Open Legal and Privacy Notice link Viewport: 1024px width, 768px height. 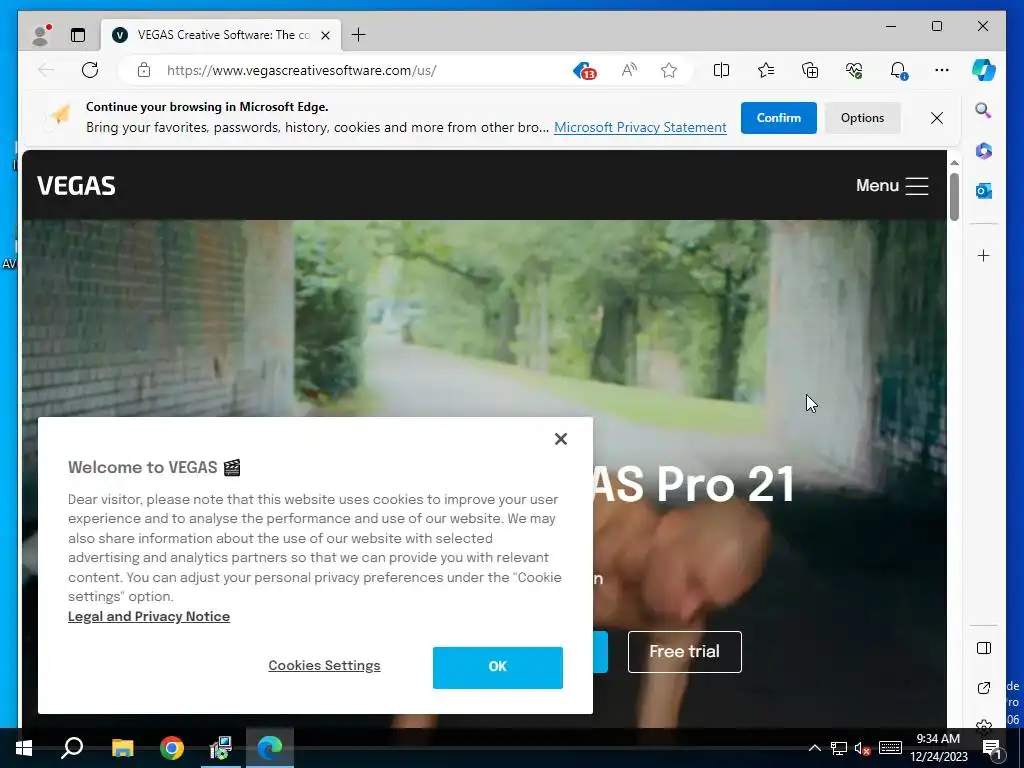tap(149, 616)
